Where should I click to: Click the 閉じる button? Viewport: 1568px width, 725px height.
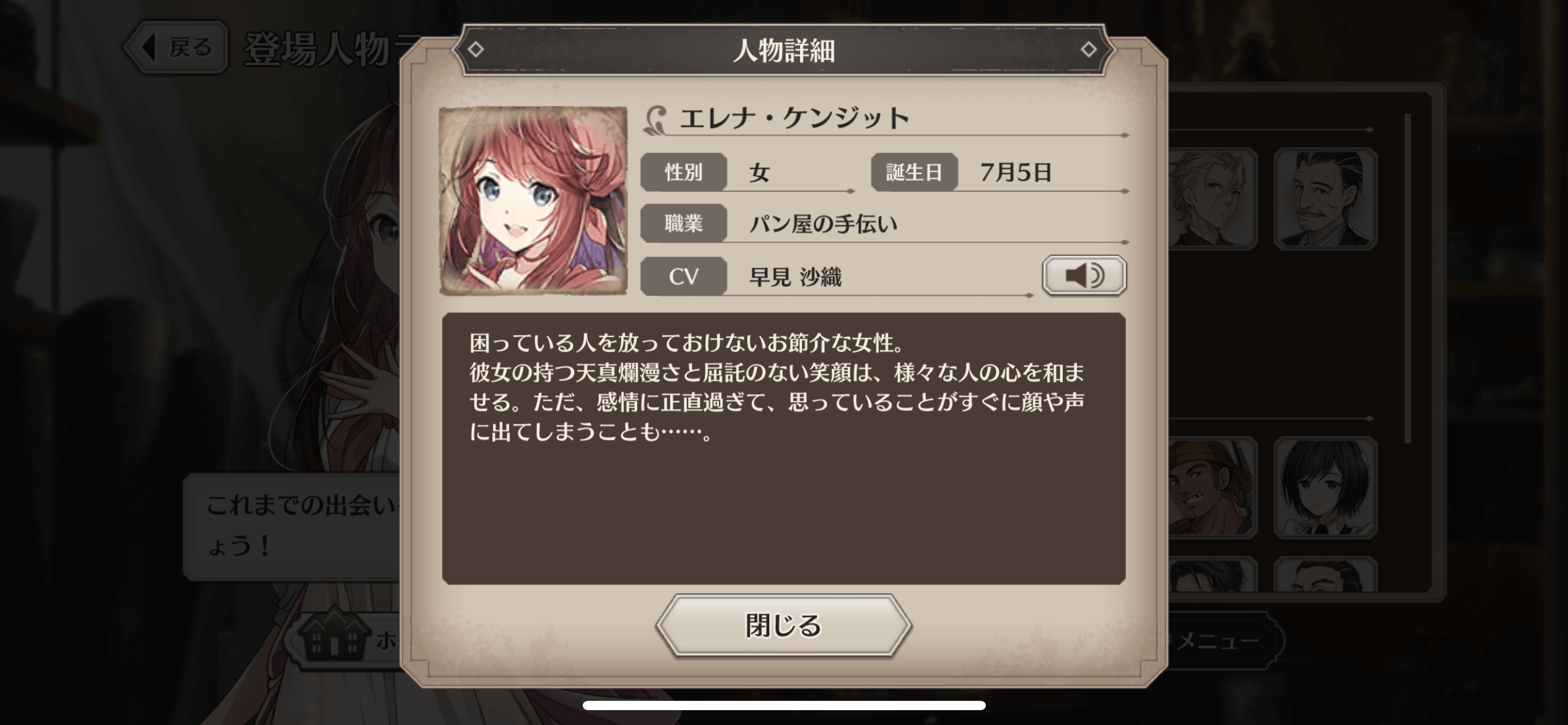[x=783, y=625]
